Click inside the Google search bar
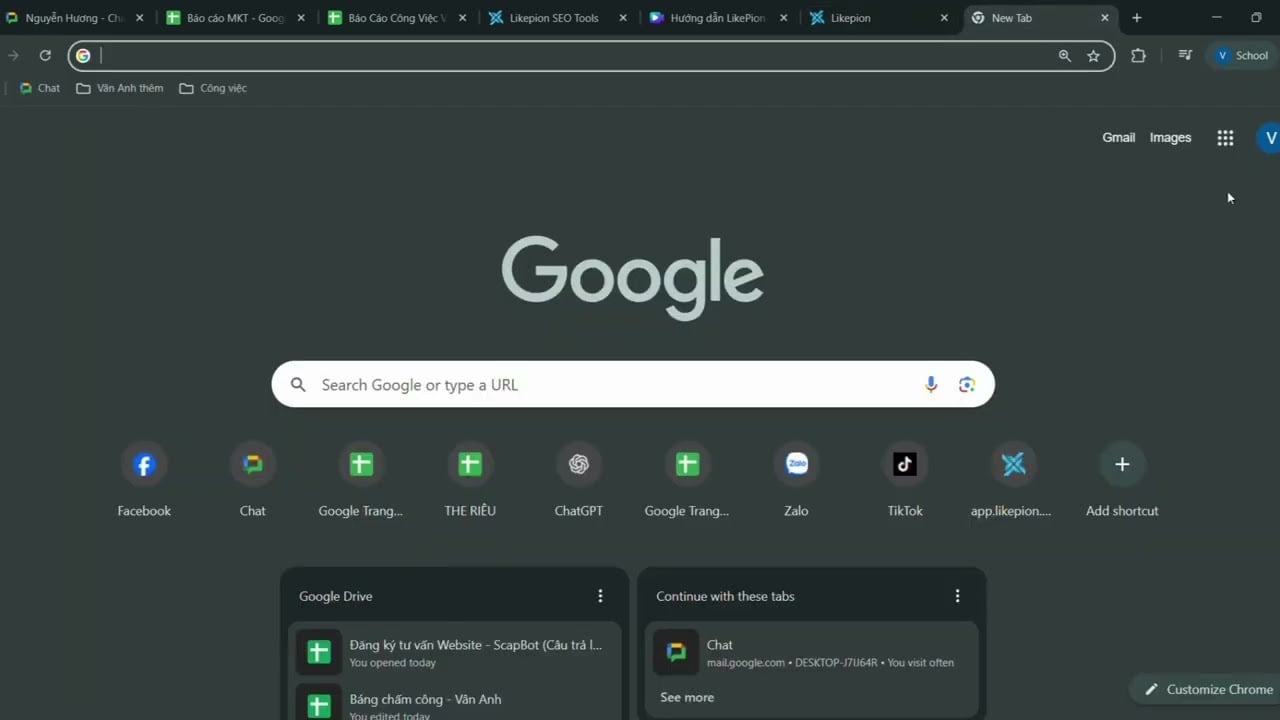The width and height of the screenshot is (1280, 720). (600, 384)
